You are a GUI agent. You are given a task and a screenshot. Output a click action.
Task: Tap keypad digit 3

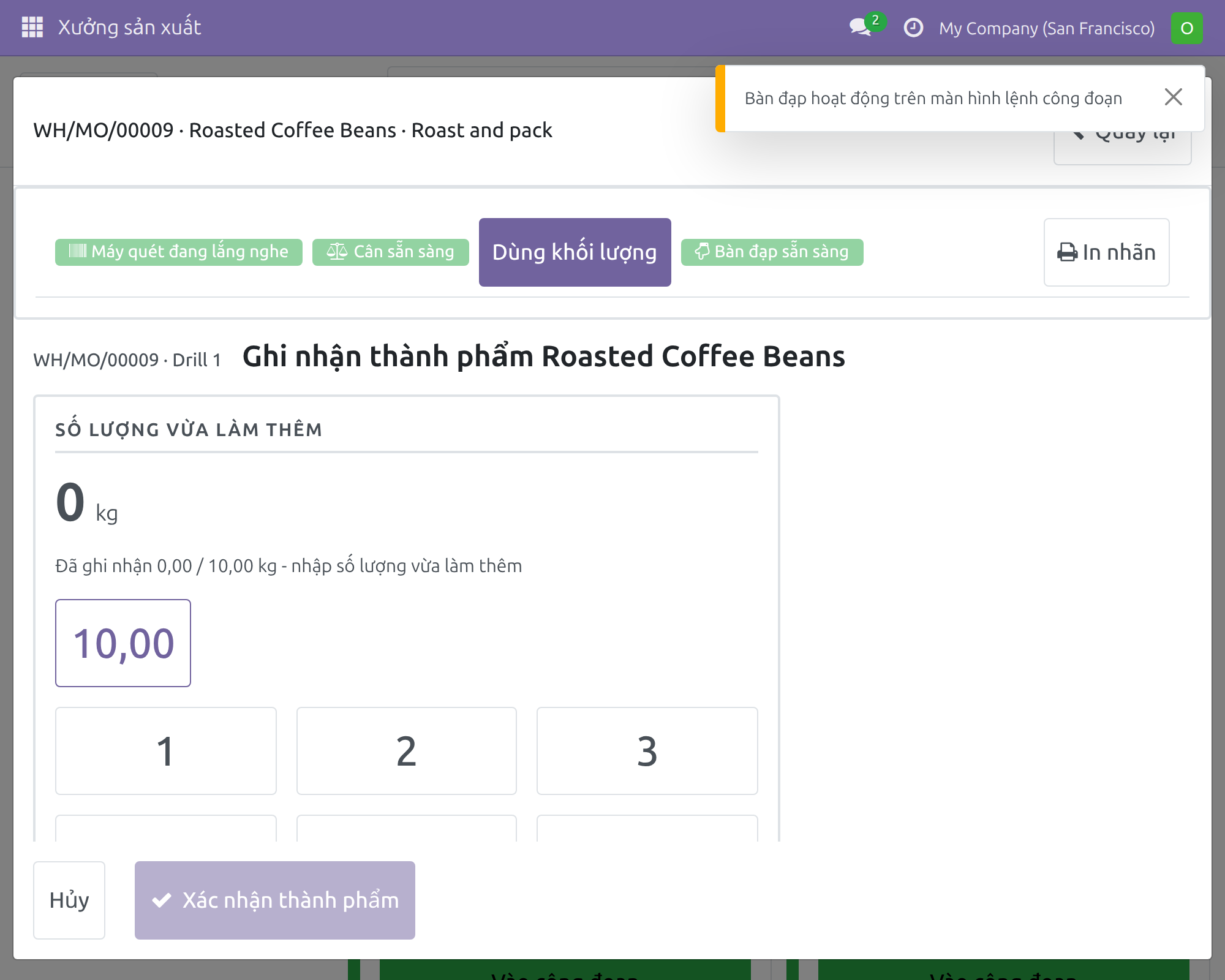pyautogui.click(x=647, y=751)
